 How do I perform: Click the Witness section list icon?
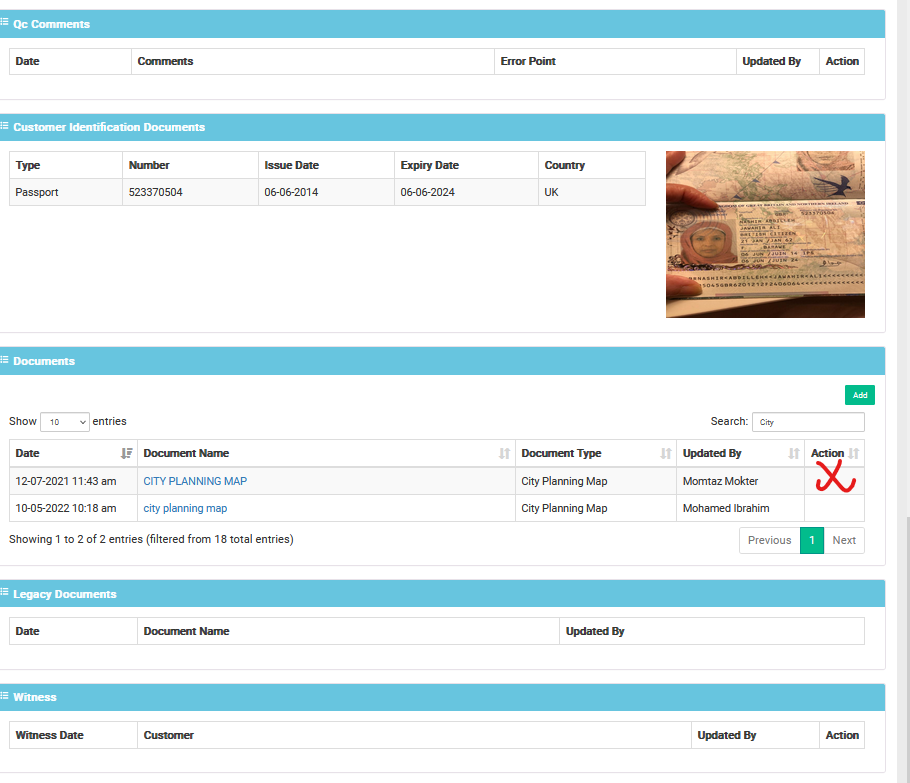pos(4,695)
